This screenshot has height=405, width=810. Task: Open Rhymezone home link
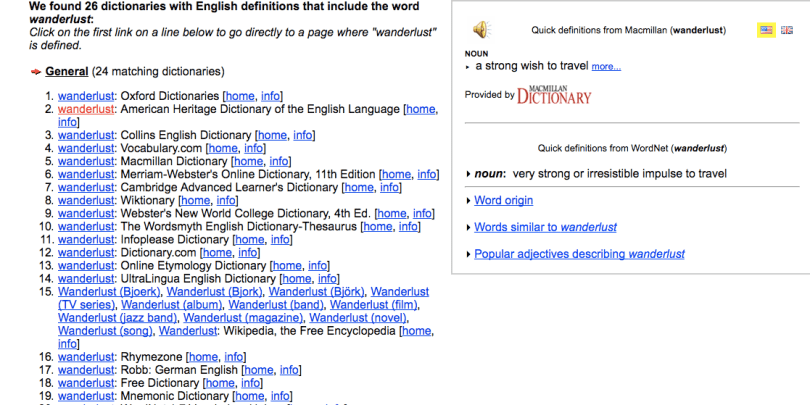coord(203,356)
